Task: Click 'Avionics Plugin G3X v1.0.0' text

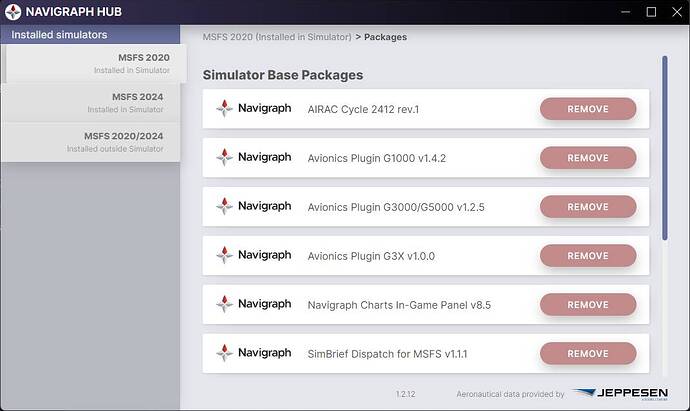Action: tap(371, 256)
